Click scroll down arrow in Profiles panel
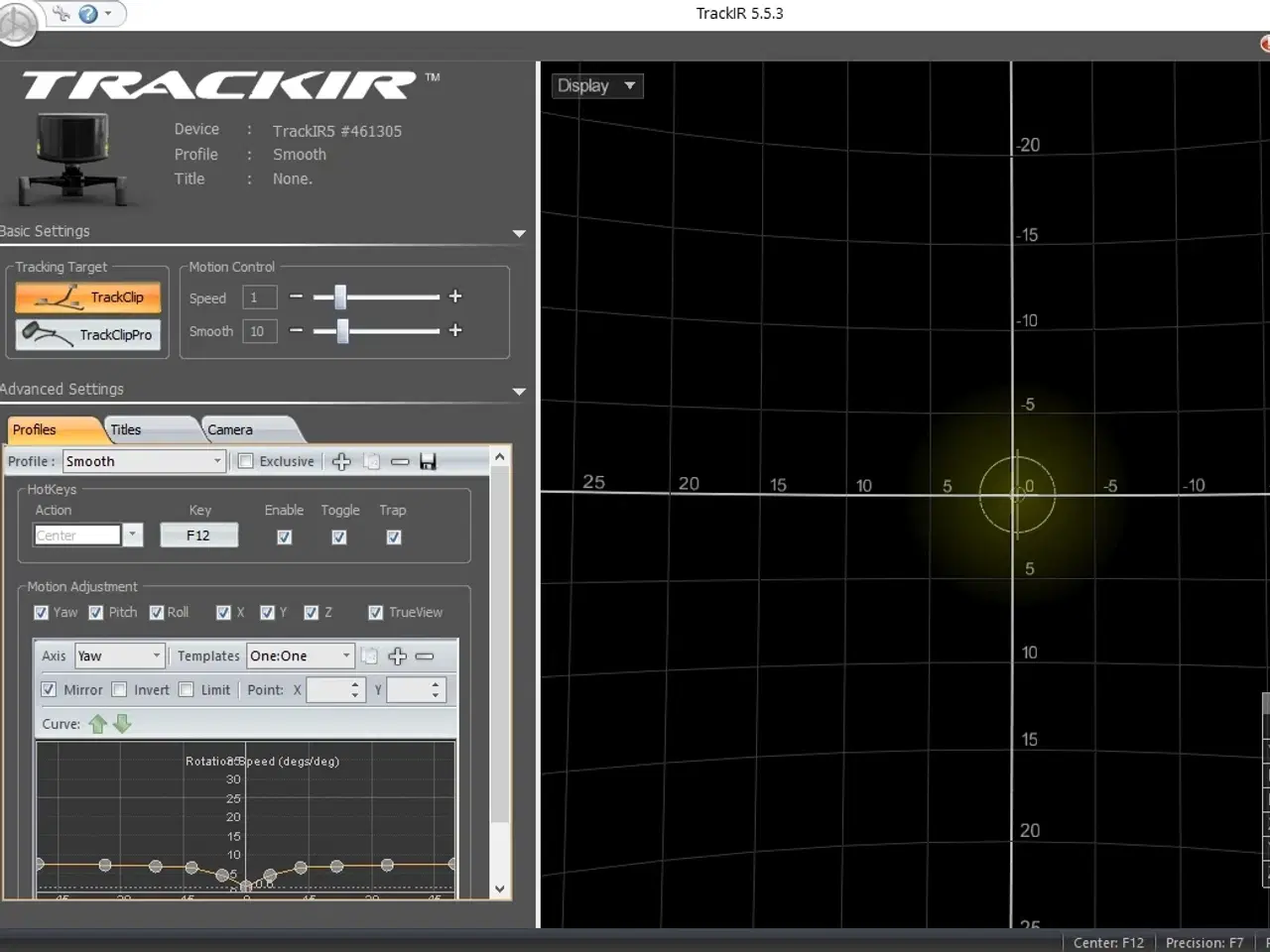1270x952 pixels. click(500, 889)
